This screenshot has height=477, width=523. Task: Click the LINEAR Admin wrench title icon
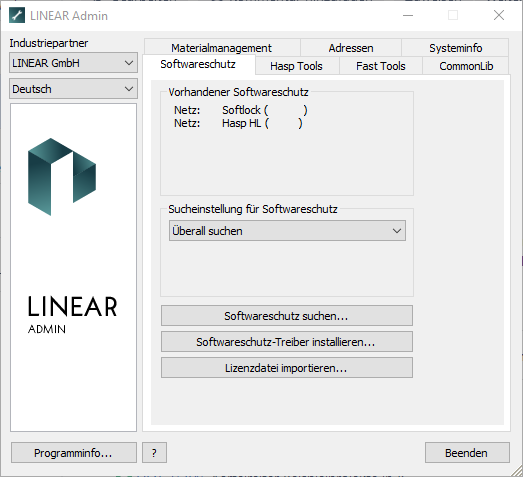tap(17, 15)
